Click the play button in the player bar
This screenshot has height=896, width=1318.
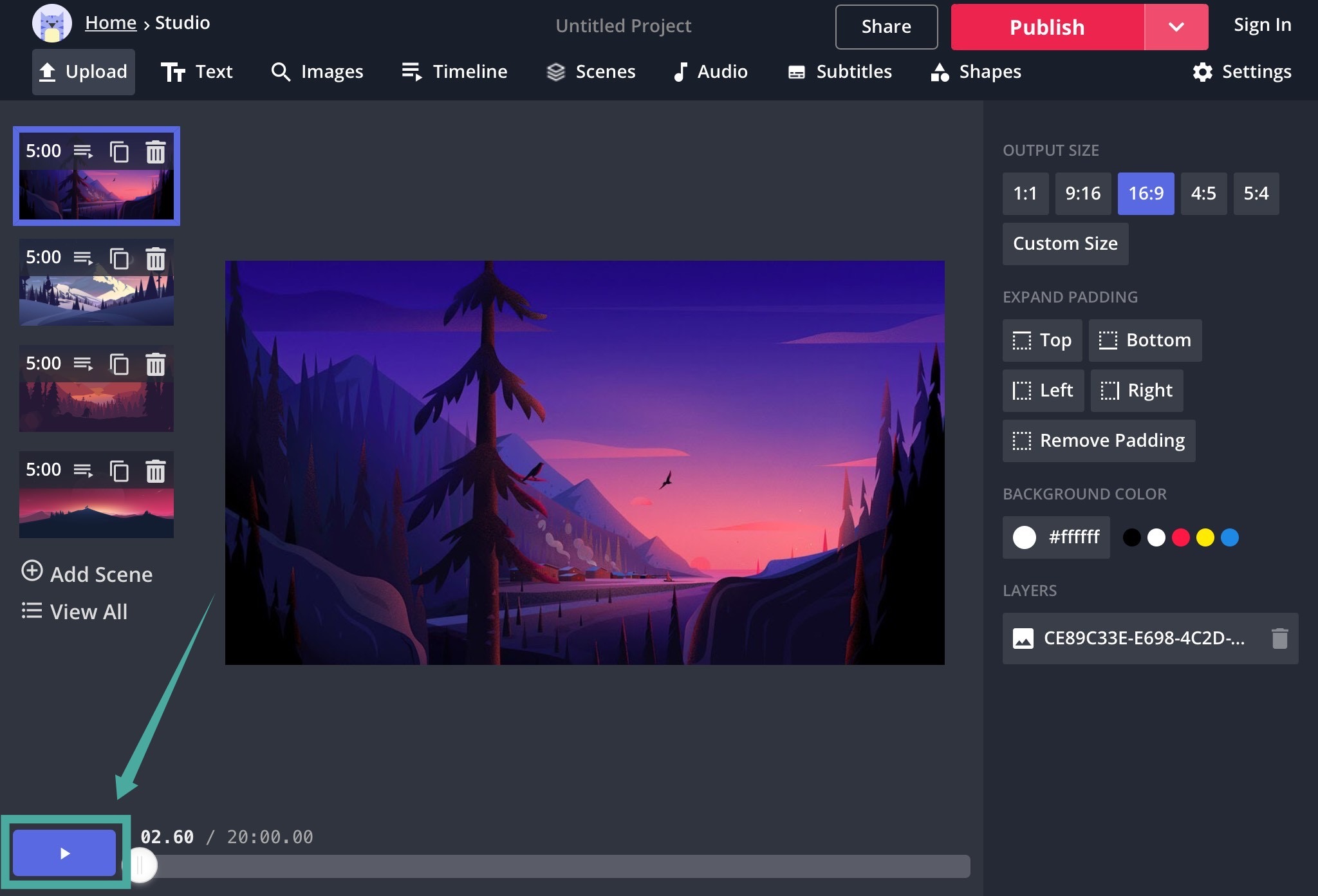point(64,853)
